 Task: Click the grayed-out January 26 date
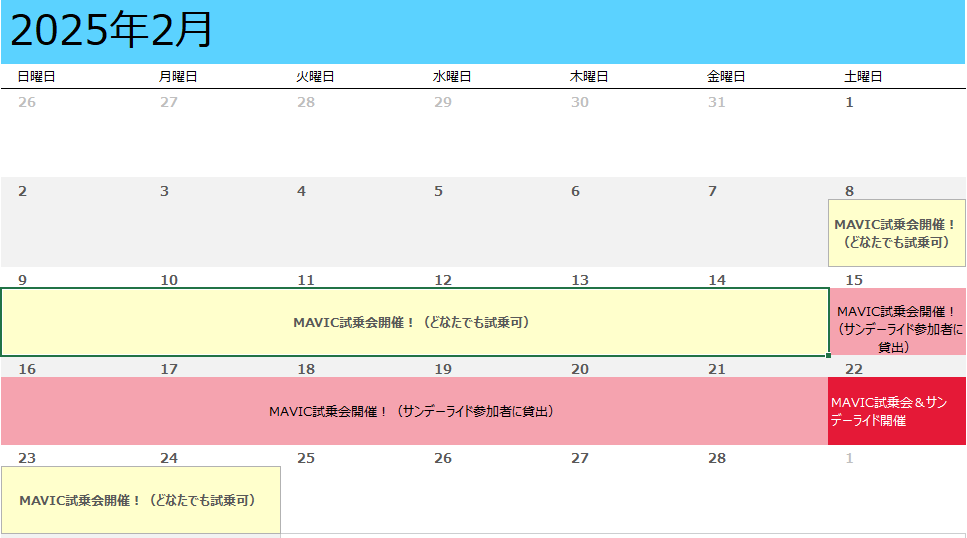click(27, 102)
